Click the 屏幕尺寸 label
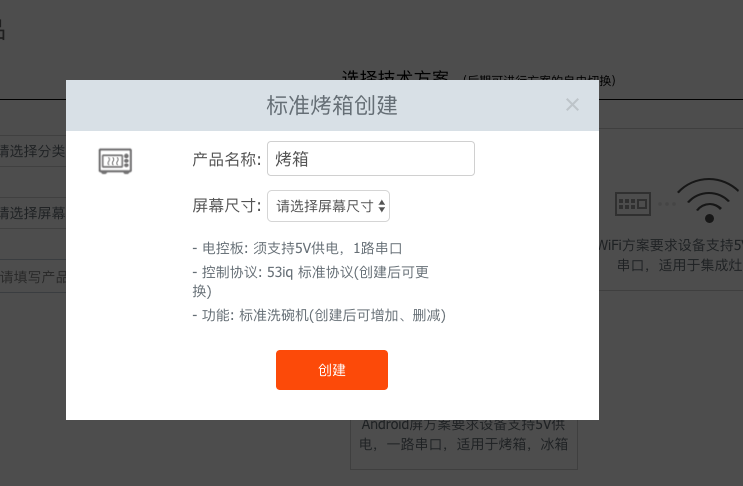Viewport: 743px width, 486px height. tap(226, 206)
